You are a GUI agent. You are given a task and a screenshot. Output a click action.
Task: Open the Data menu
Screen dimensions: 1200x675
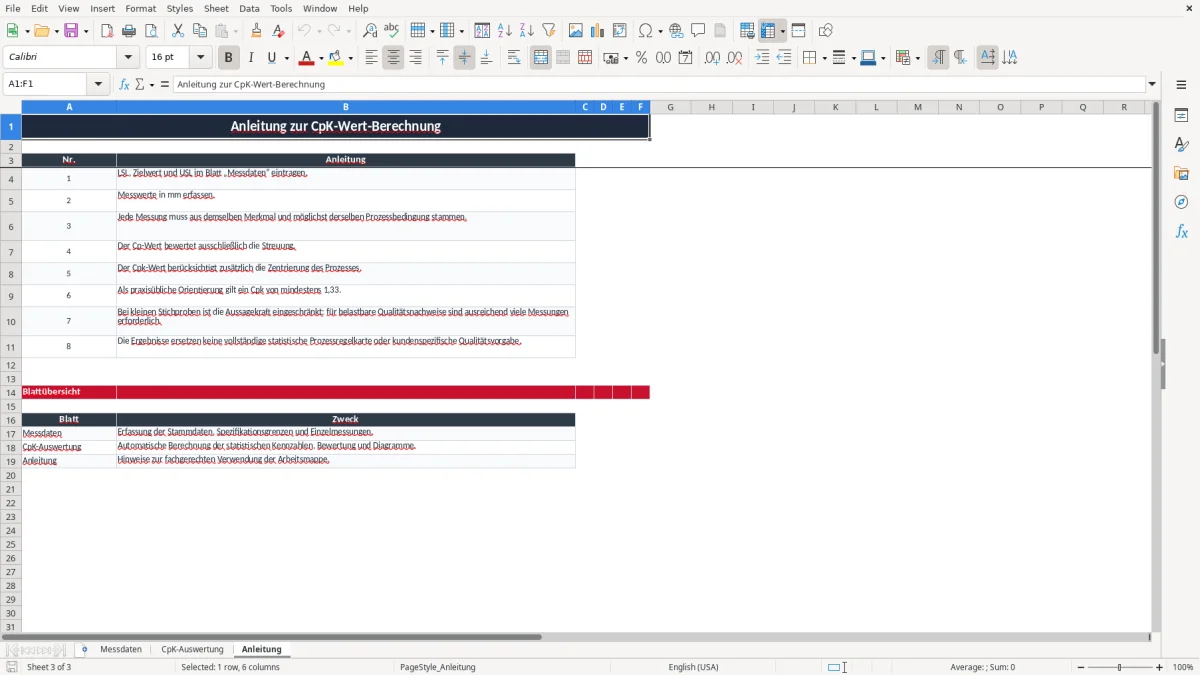tap(249, 8)
